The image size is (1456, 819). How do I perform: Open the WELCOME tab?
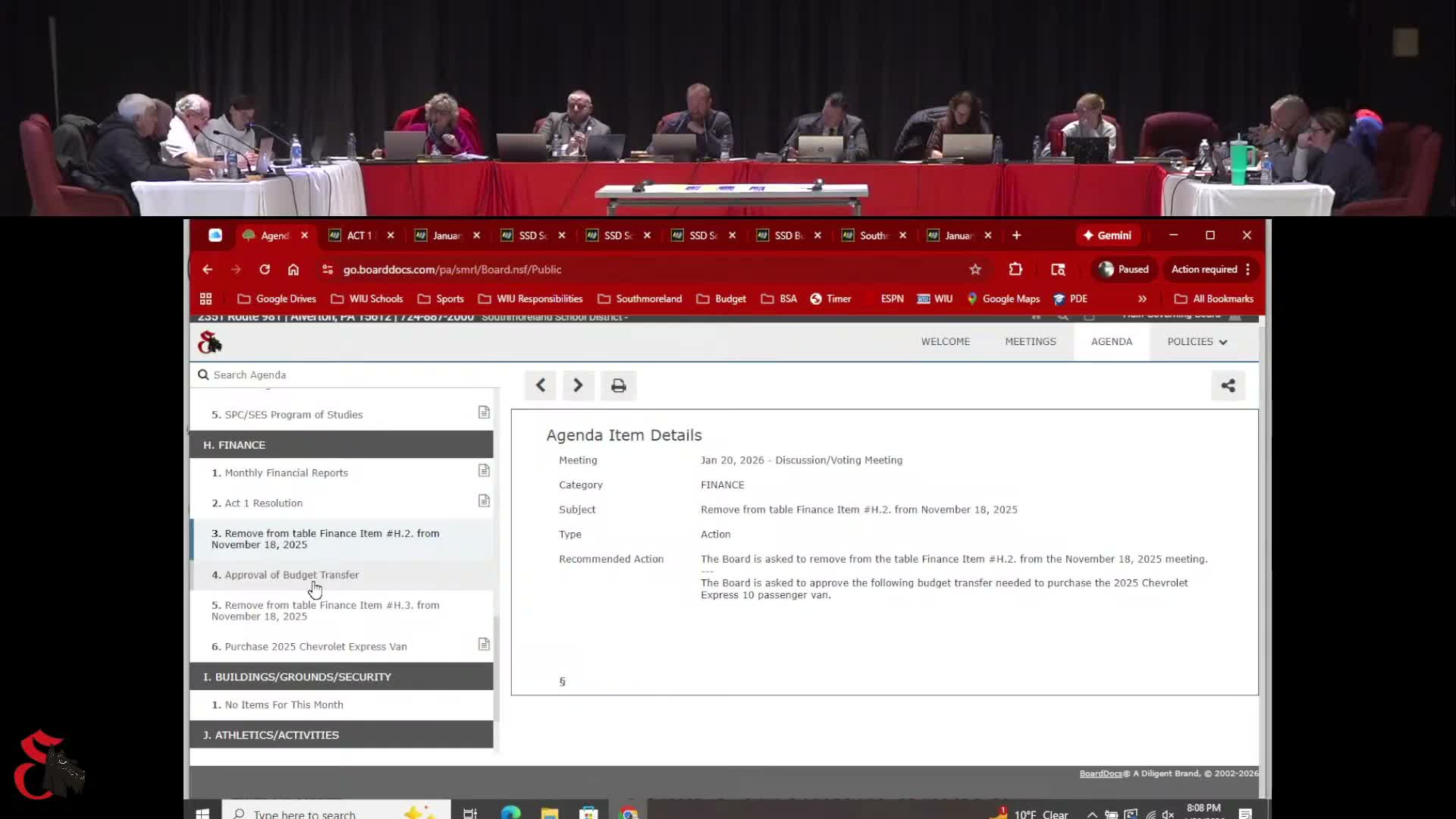tap(945, 341)
